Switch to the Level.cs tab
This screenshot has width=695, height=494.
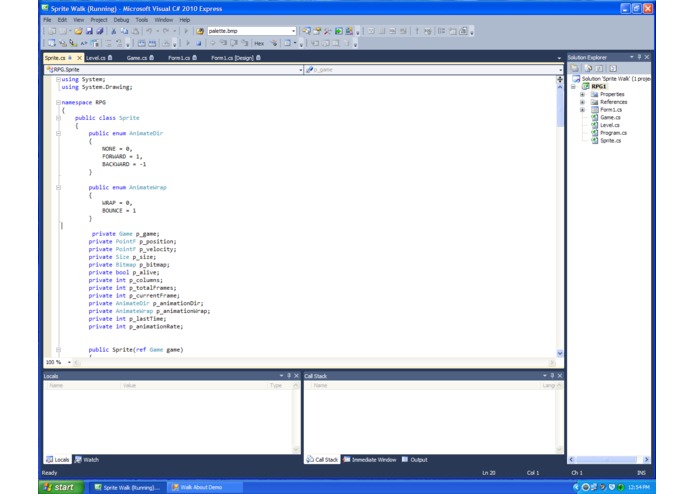click(x=99, y=58)
